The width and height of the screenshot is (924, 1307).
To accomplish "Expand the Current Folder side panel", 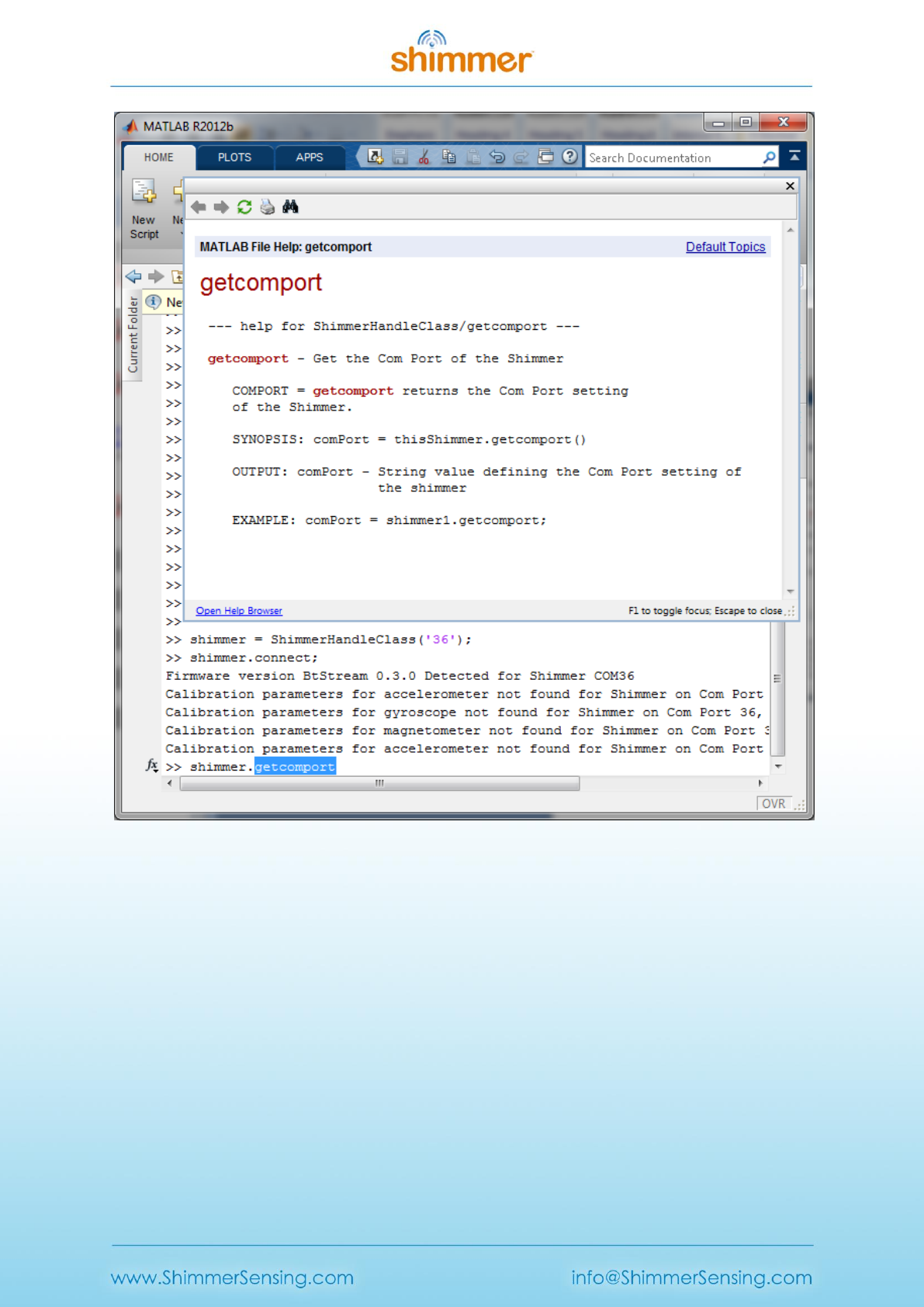I will pos(133,335).
